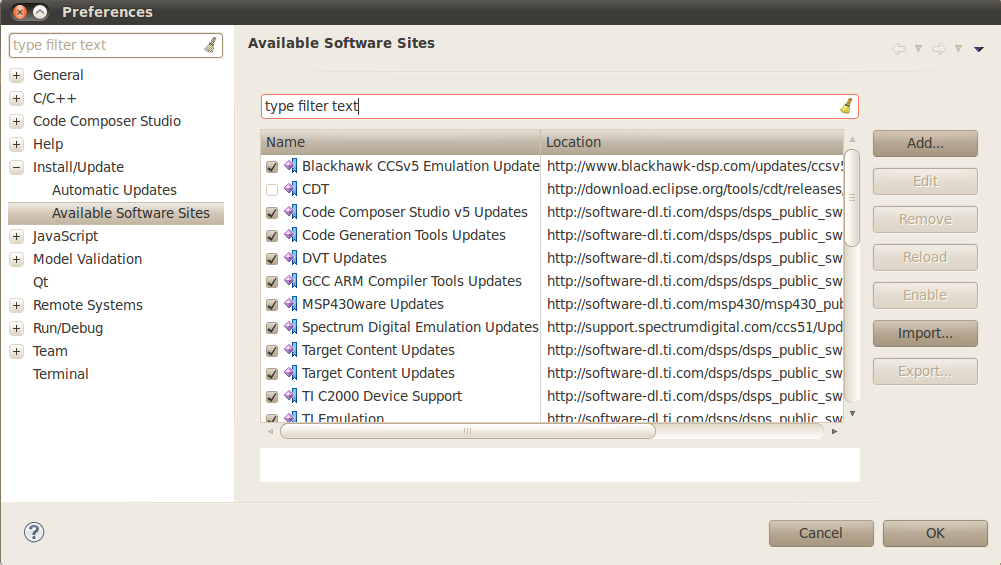Screen dimensions: 1001x565
Task: Click the DVT Updates site icon
Action: click(290, 258)
